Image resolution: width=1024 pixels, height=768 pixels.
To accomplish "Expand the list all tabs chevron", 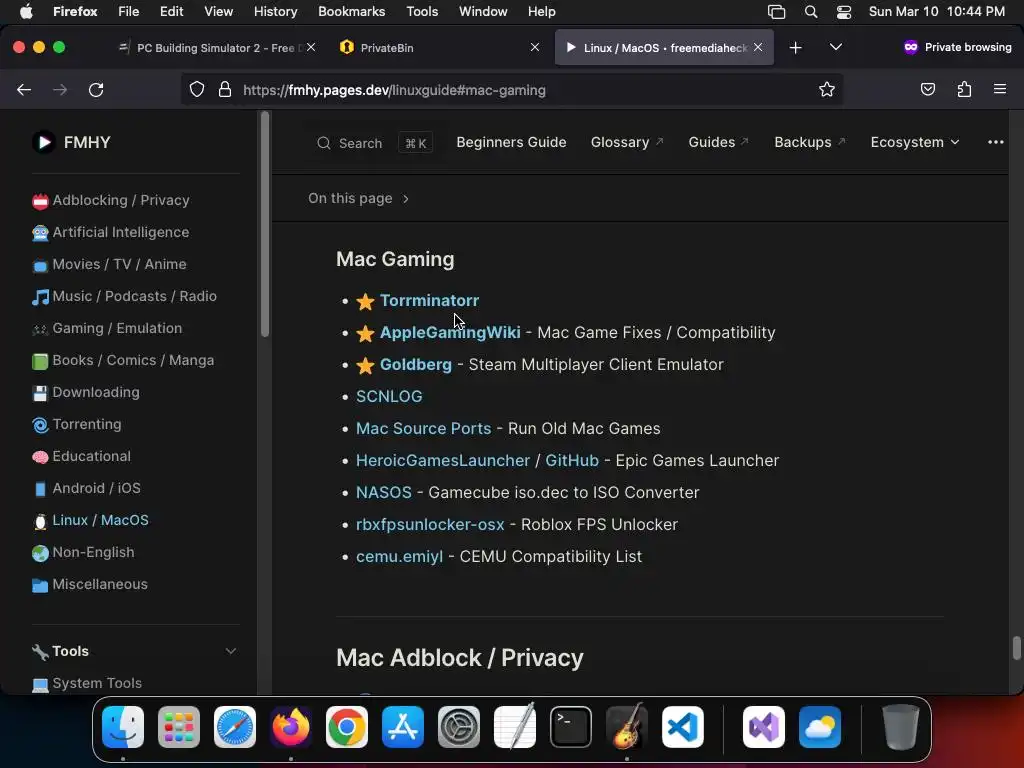I will pos(835,47).
